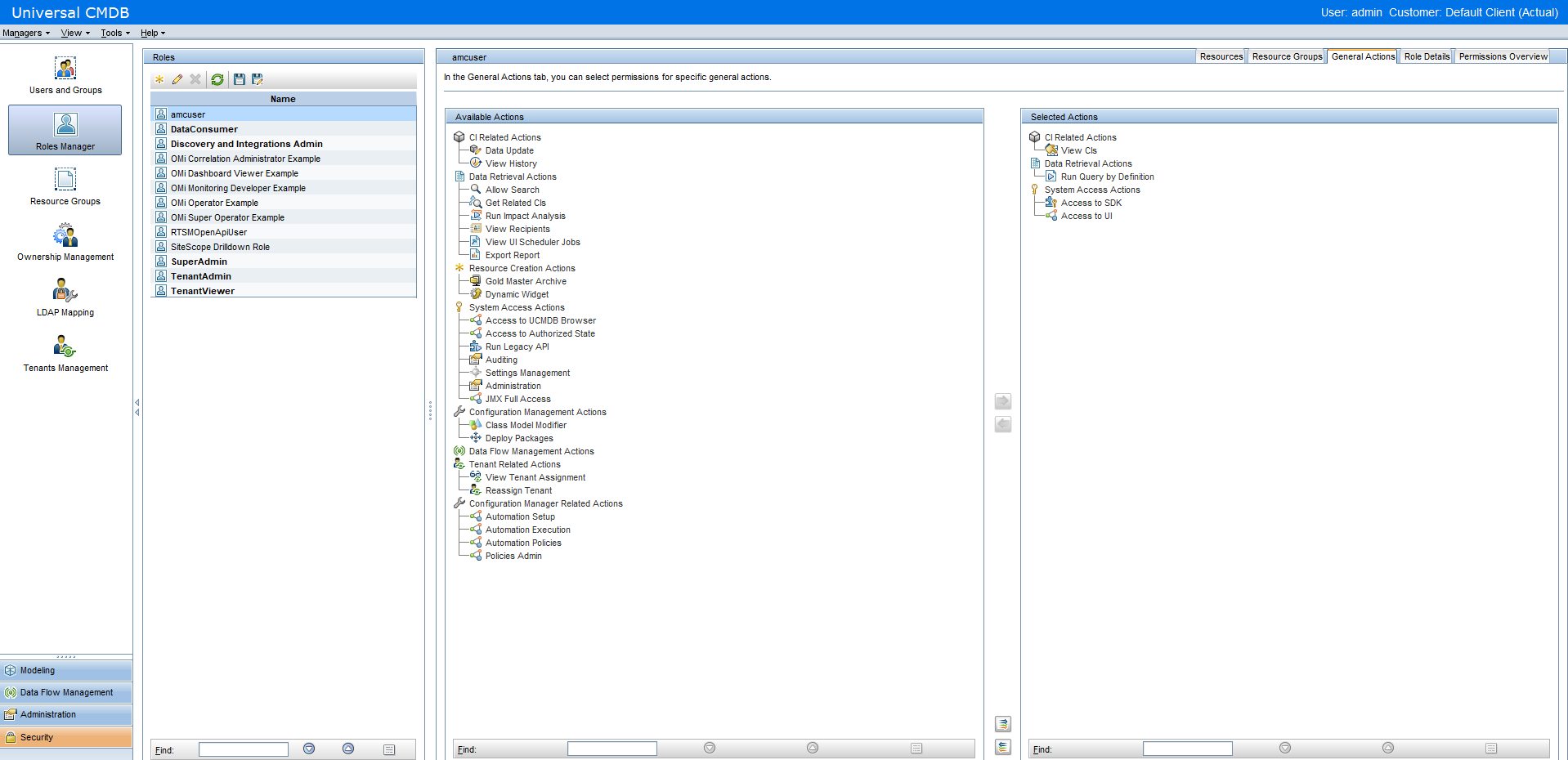1568x760 pixels.
Task: Select the SuperAdmin role
Action: click(284, 262)
